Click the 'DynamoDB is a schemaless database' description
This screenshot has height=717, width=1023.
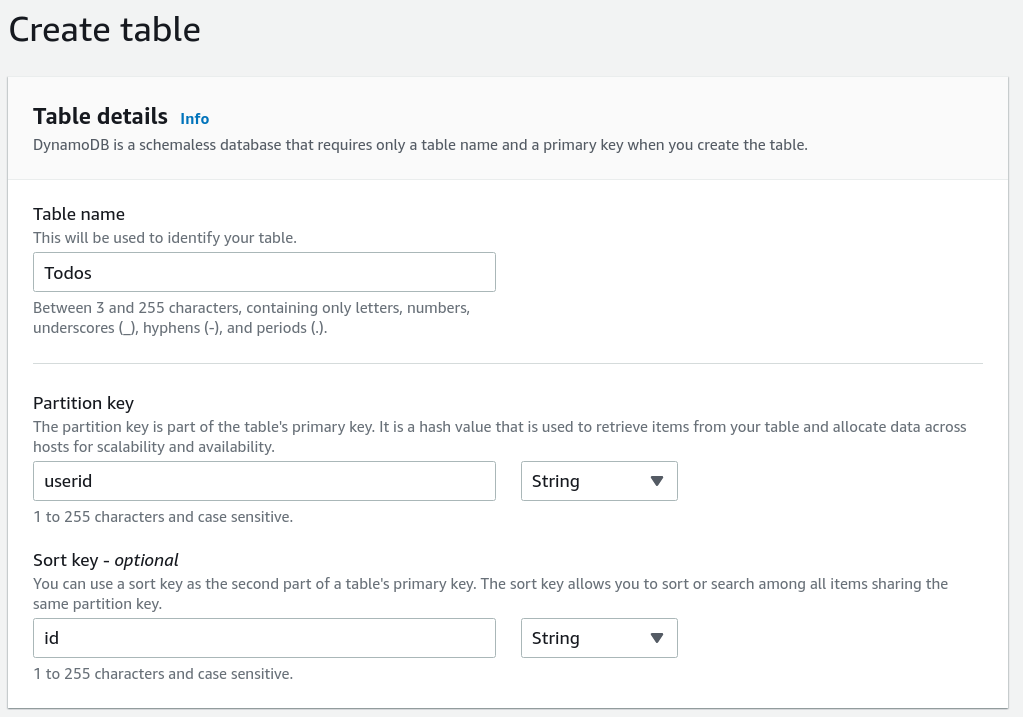(420, 145)
